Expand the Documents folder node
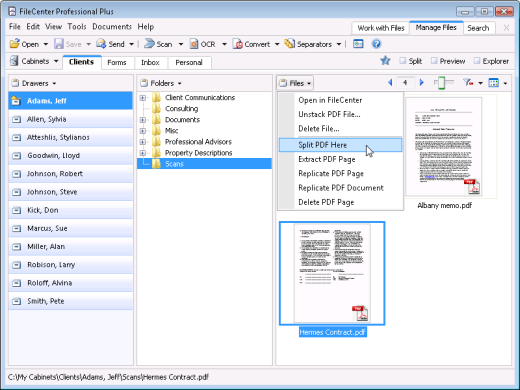520x390 pixels. pyautogui.click(x=143, y=120)
